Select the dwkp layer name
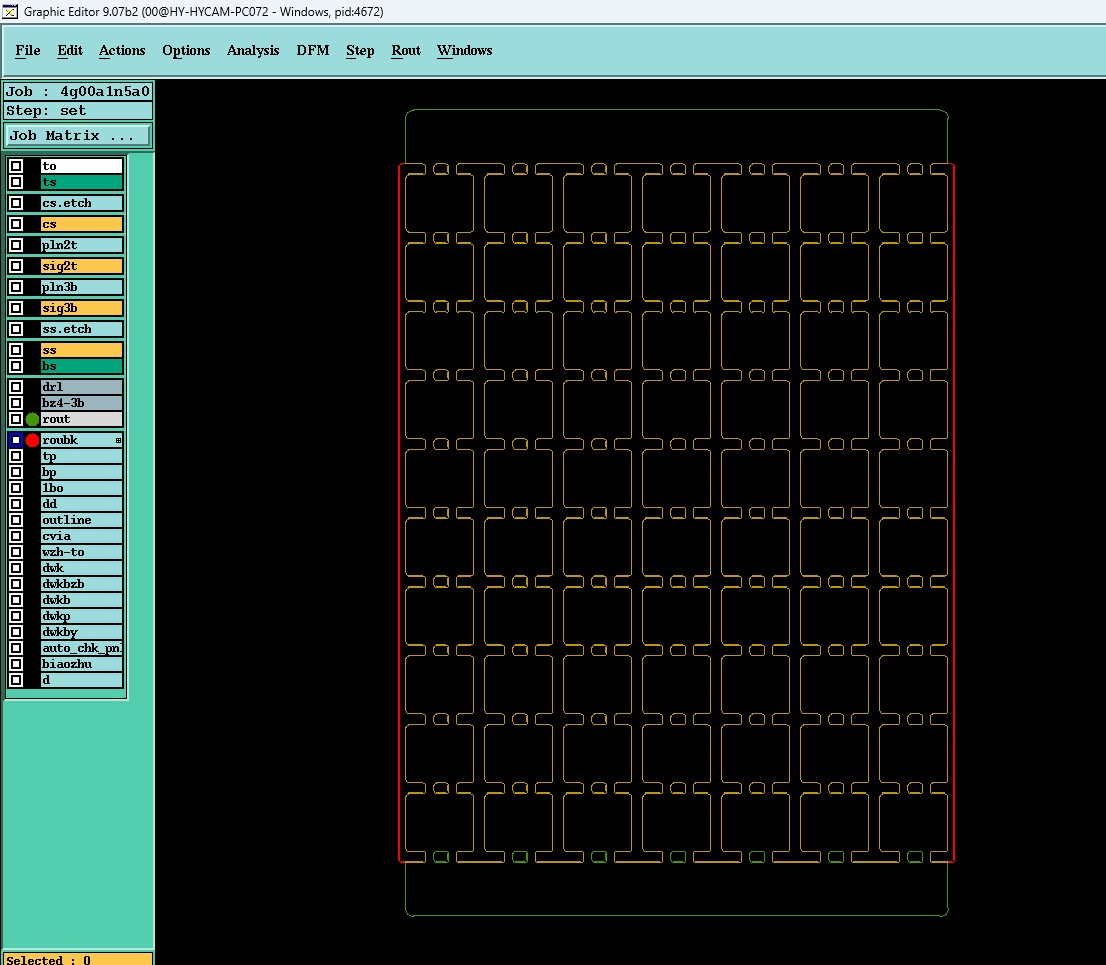 coord(82,617)
